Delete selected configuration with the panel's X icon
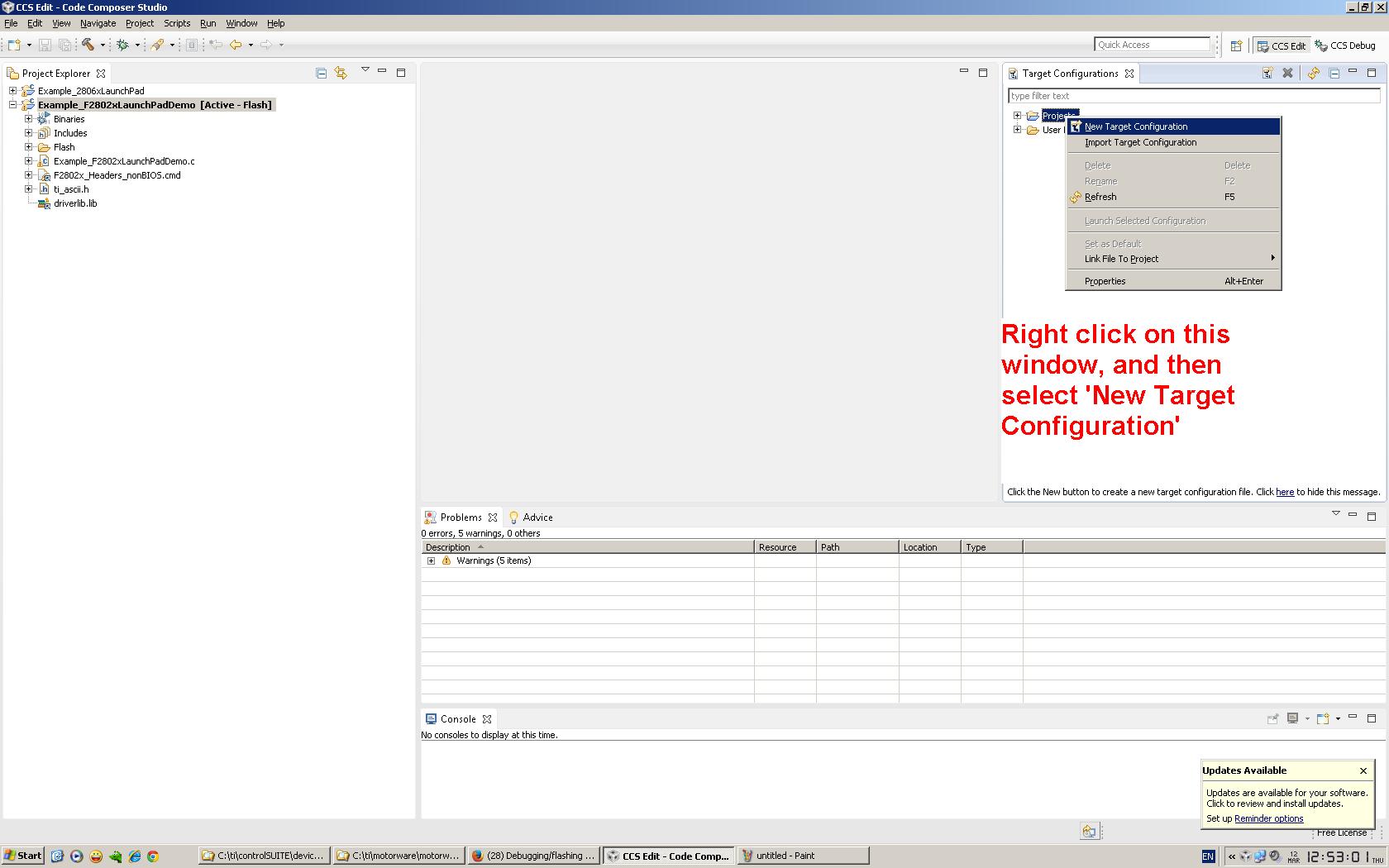The height and width of the screenshot is (868, 1389). click(x=1286, y=74)
